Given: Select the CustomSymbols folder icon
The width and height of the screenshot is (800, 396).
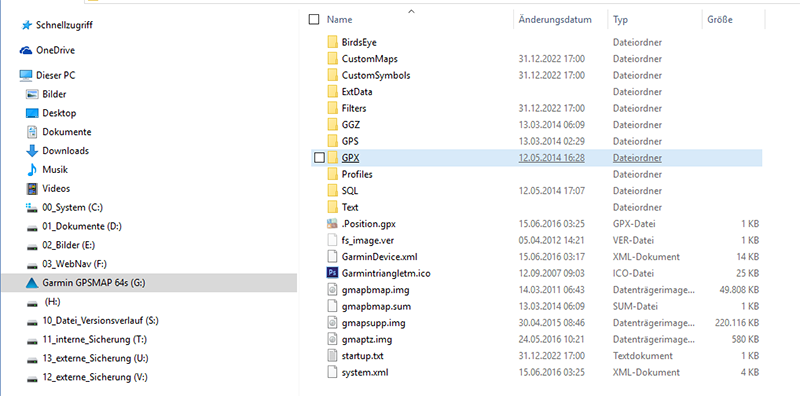Looking at the screenshot, I should click(x=333, y=75).
